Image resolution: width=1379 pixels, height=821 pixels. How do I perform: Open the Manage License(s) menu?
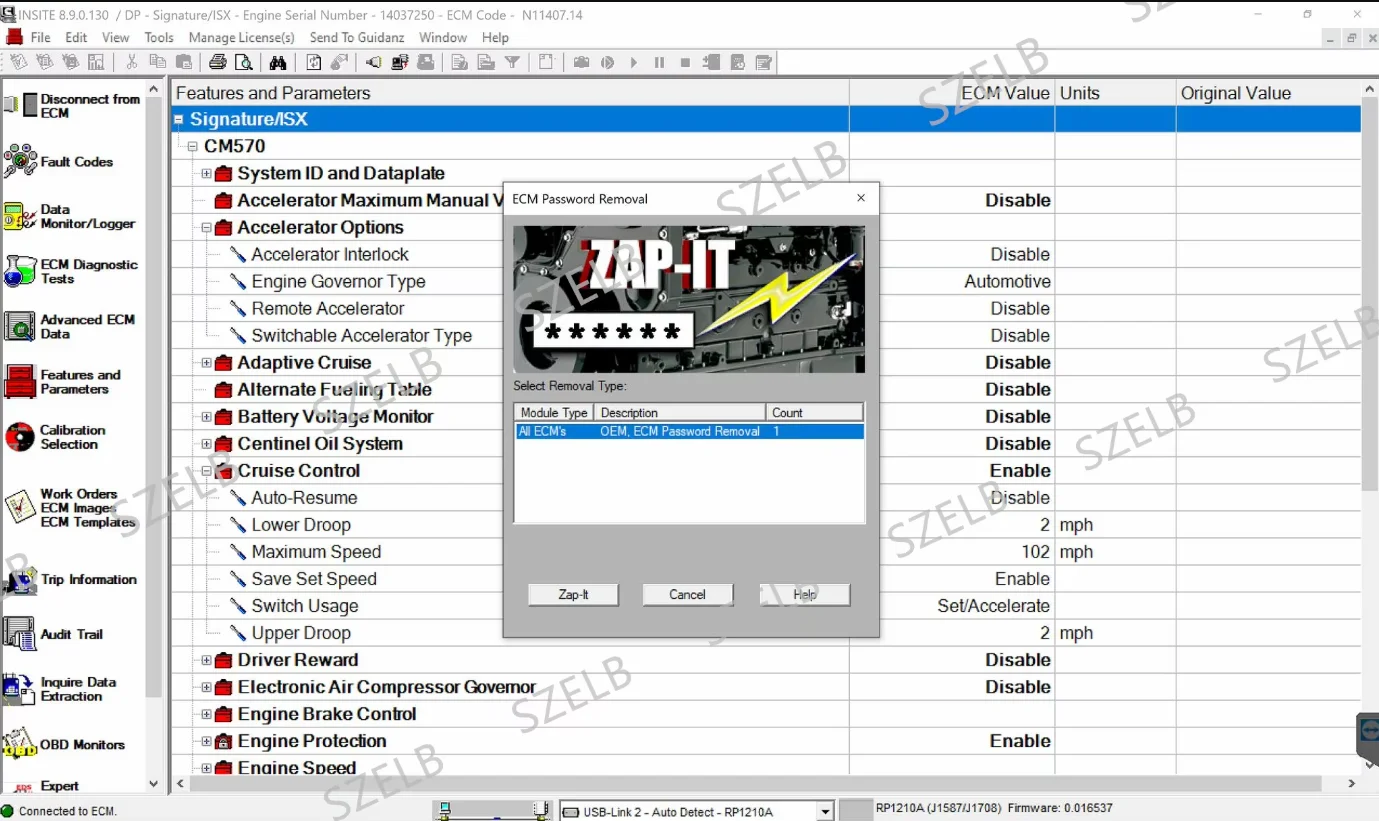(x=241, y=37)
